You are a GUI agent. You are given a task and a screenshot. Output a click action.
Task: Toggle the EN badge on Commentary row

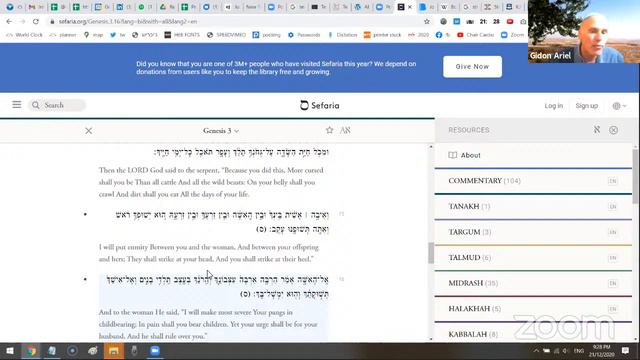coord(612,181)
